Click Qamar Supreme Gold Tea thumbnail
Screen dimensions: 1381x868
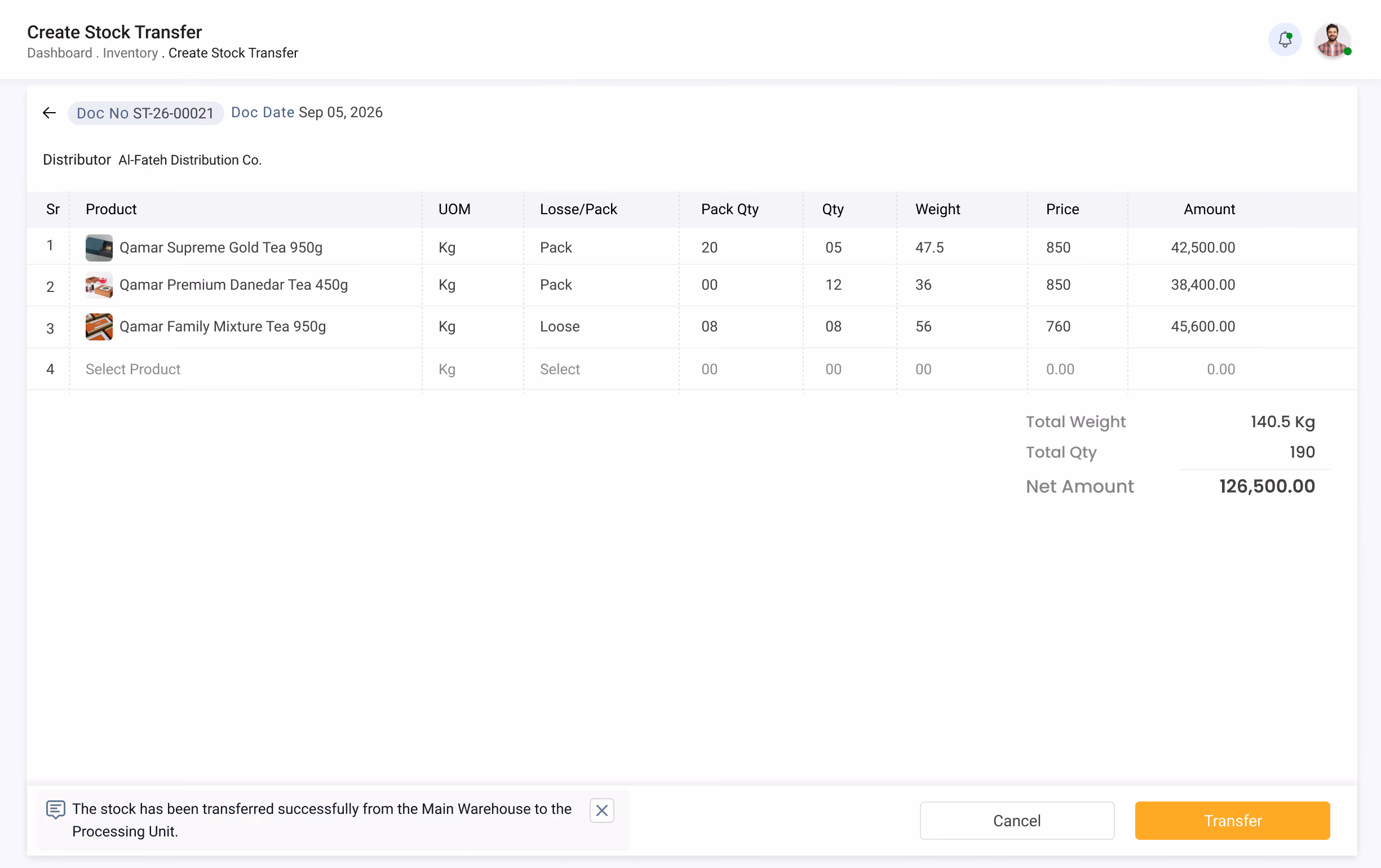[x=99, y=247]
